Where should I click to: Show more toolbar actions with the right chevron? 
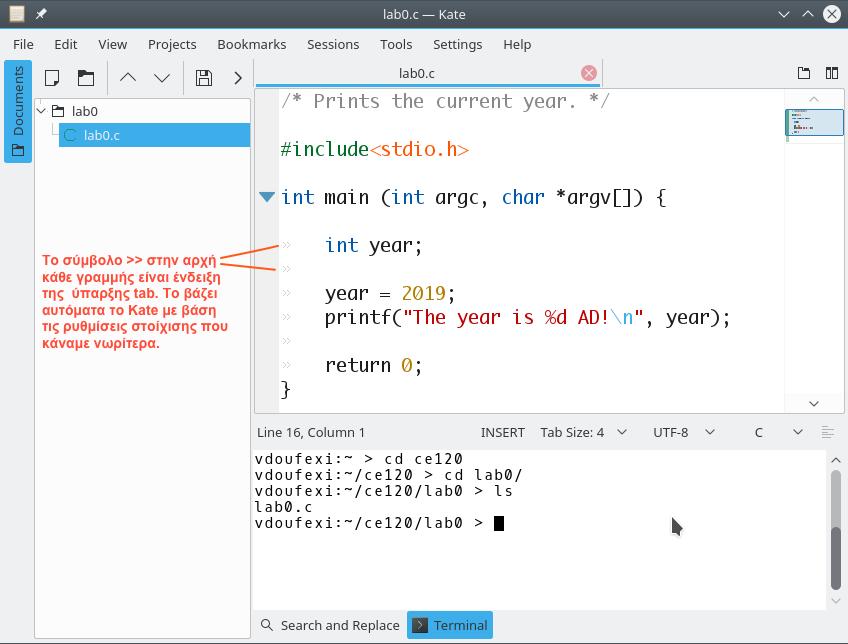click(238, 78)
